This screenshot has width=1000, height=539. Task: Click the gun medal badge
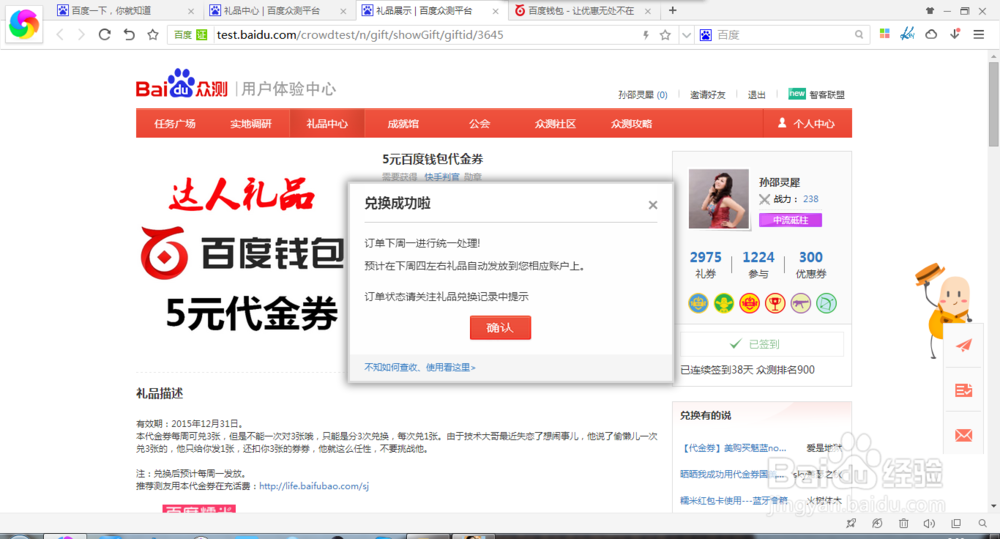800,303
